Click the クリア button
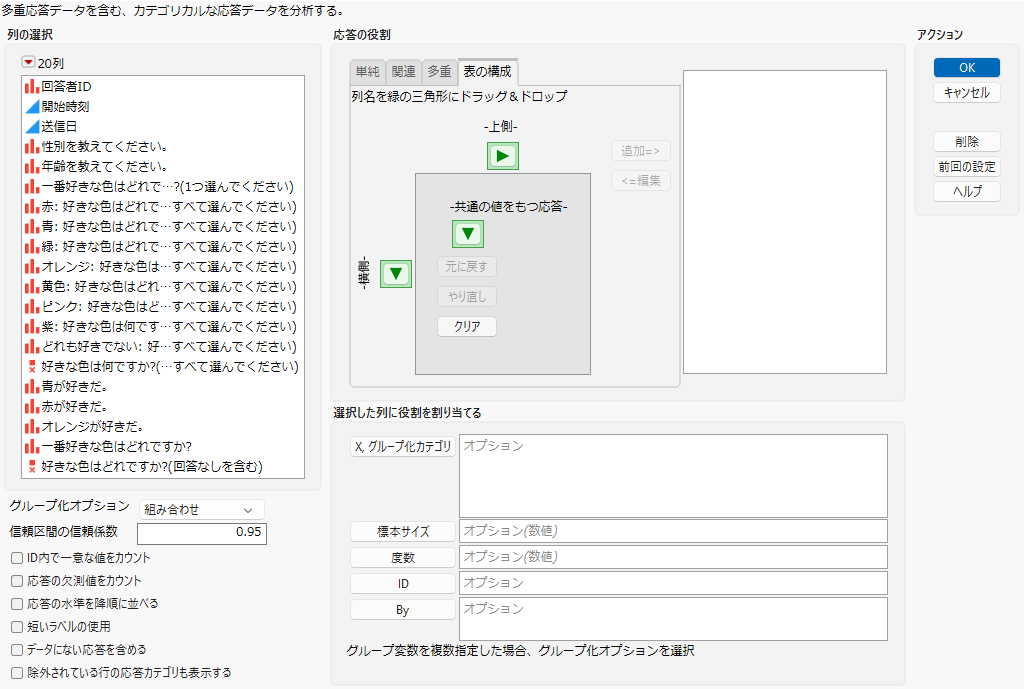The image size is (1024, 689). tap(467, 327)
